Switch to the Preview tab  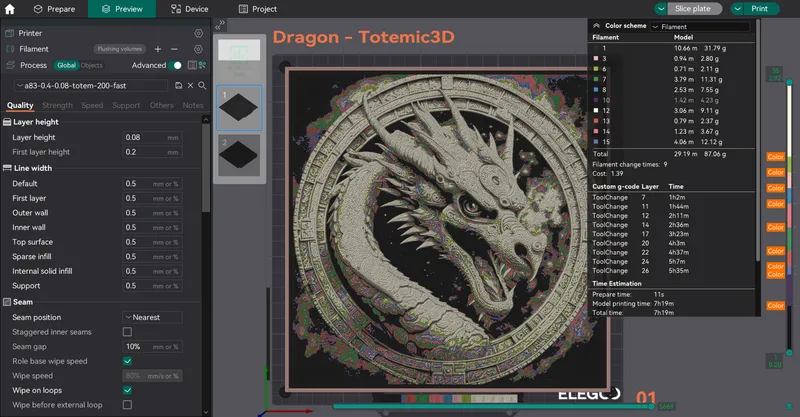point(122,9)
